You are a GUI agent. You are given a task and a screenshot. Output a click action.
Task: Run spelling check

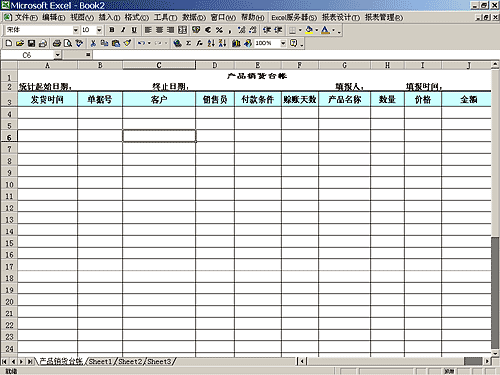point(79,43)
